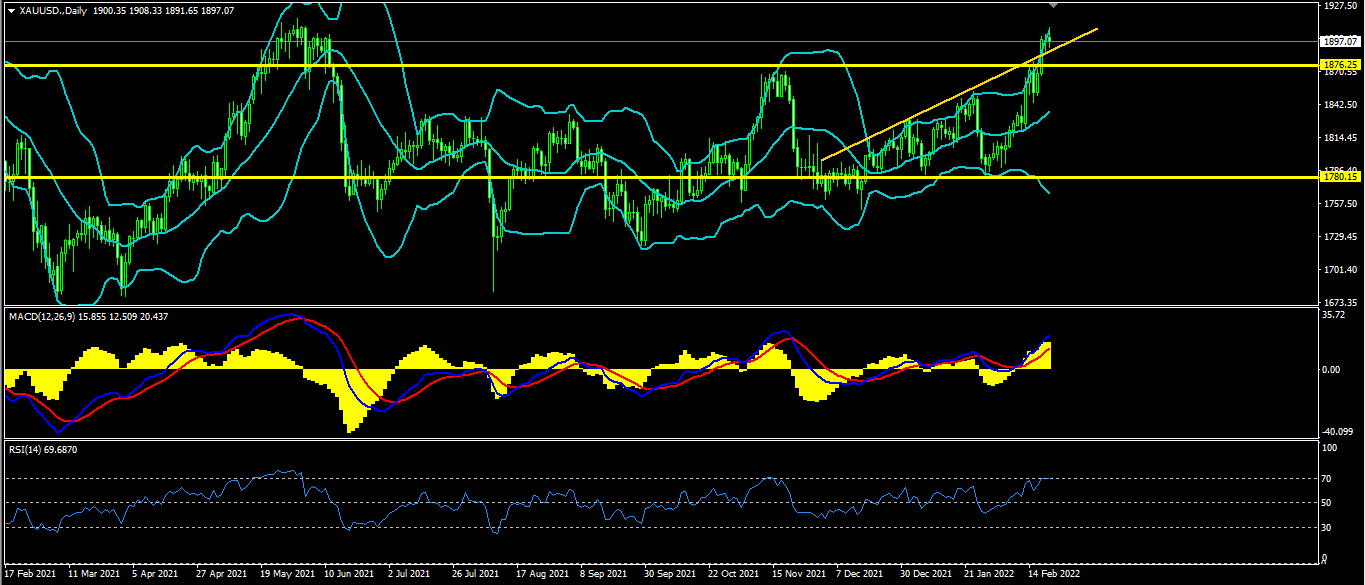Click the -40.099 MACD scale value

coord(1336,432)
